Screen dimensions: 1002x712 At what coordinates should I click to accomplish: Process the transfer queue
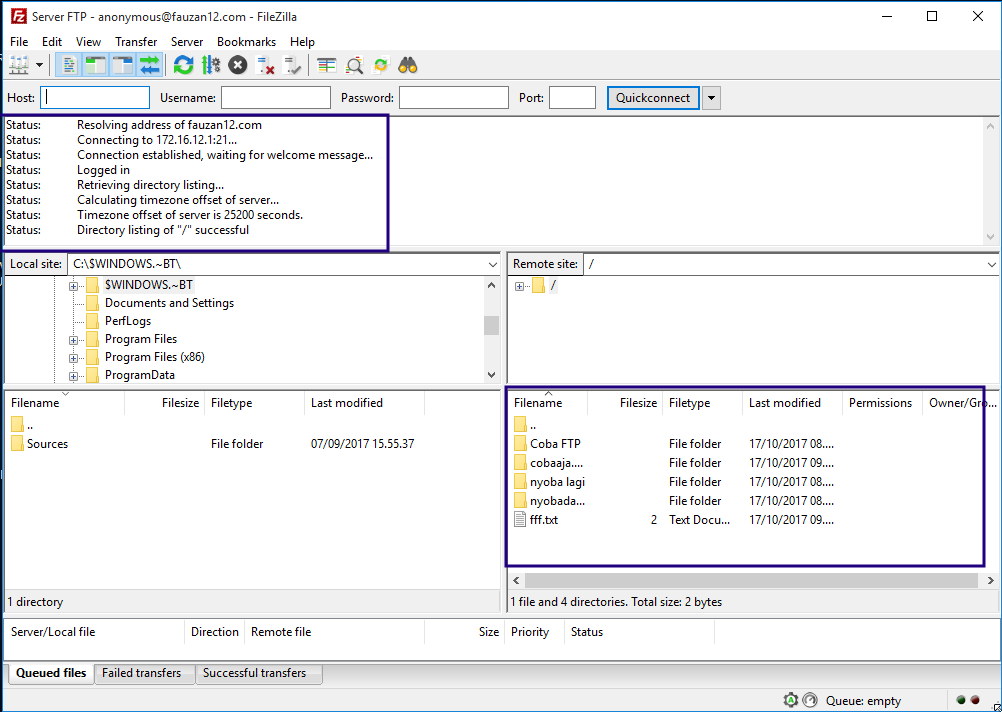(x=209, y=64)
